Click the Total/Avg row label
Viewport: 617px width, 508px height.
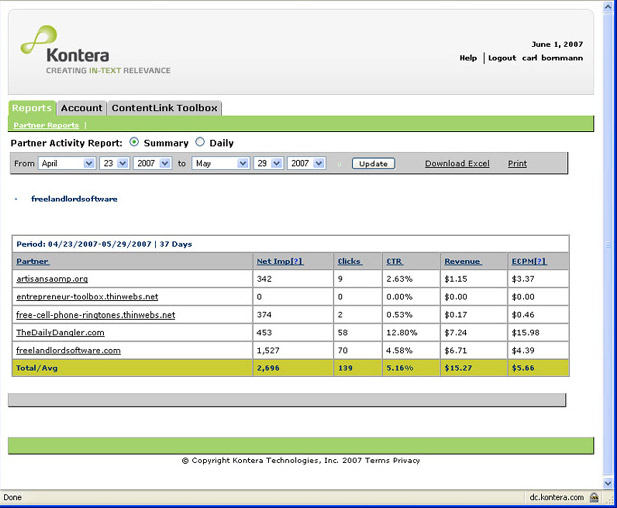pyautogui.click(x=37, y=368)
